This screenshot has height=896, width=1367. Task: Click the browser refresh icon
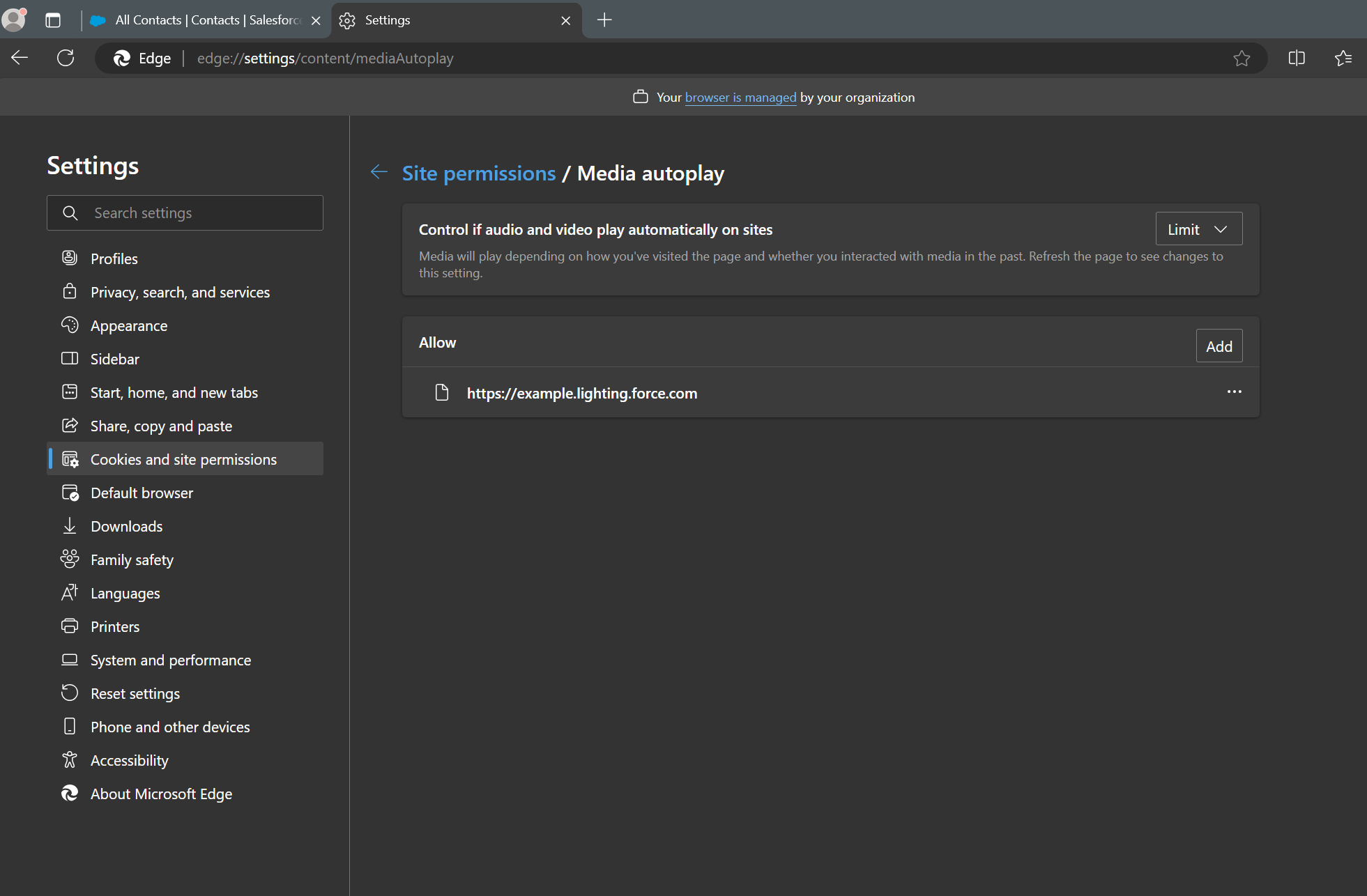click(x=66, y=58)
